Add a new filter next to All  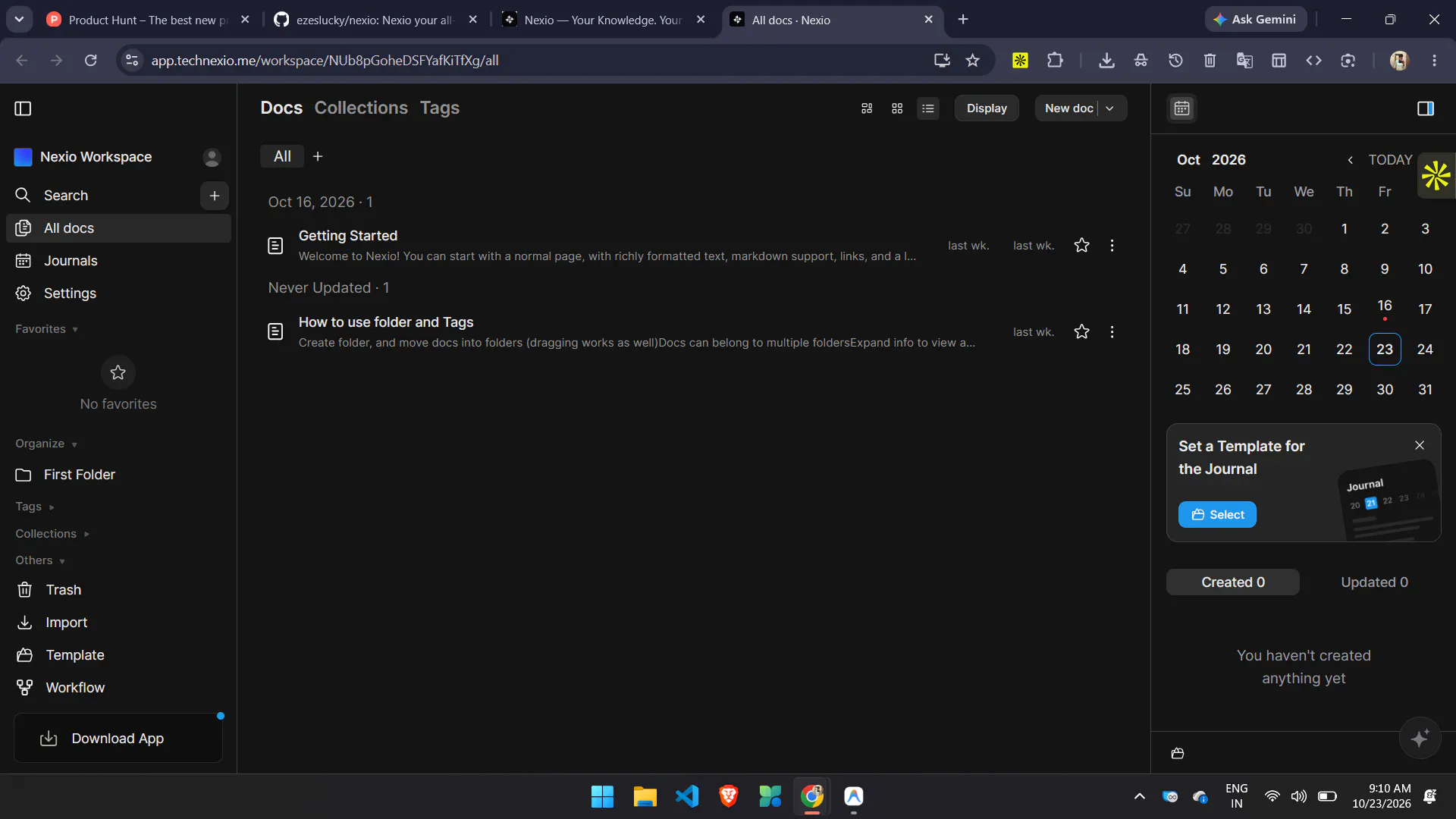tap(318, 156)
